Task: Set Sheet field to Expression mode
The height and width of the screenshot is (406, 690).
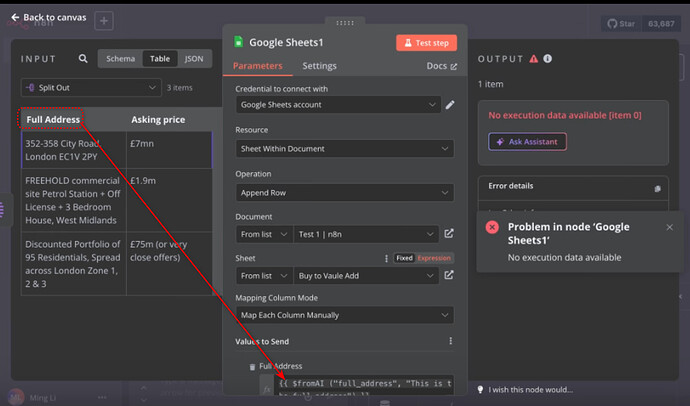Action: (x=434, y=258)
